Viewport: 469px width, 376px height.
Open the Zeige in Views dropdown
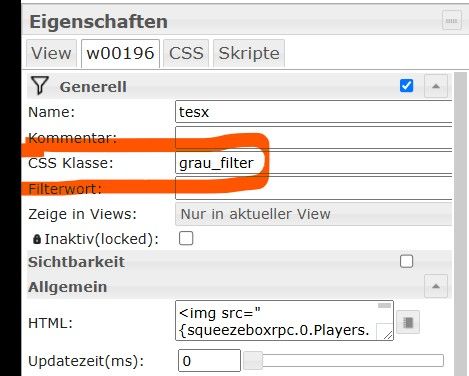(x=313, y=214)
